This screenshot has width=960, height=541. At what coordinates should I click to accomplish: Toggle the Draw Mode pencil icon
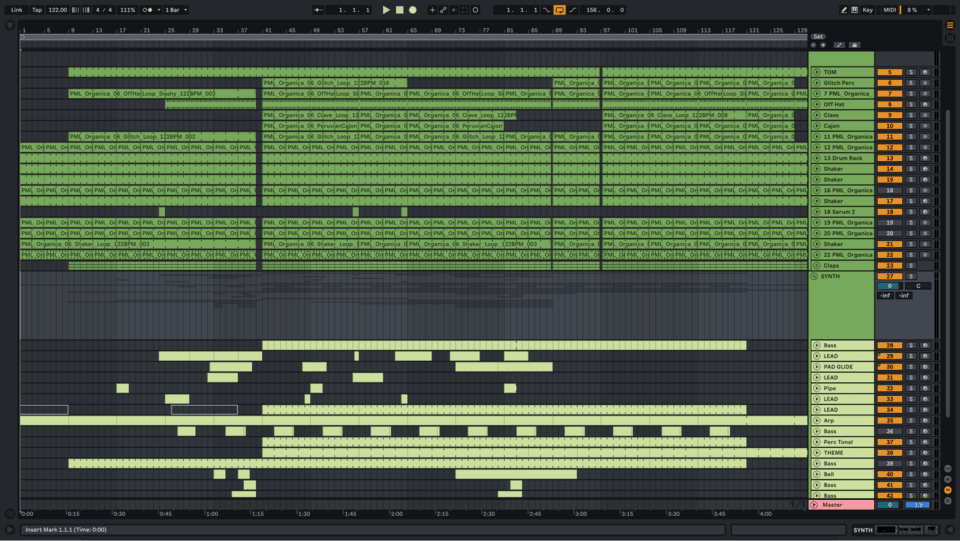(x=843, y=10)
